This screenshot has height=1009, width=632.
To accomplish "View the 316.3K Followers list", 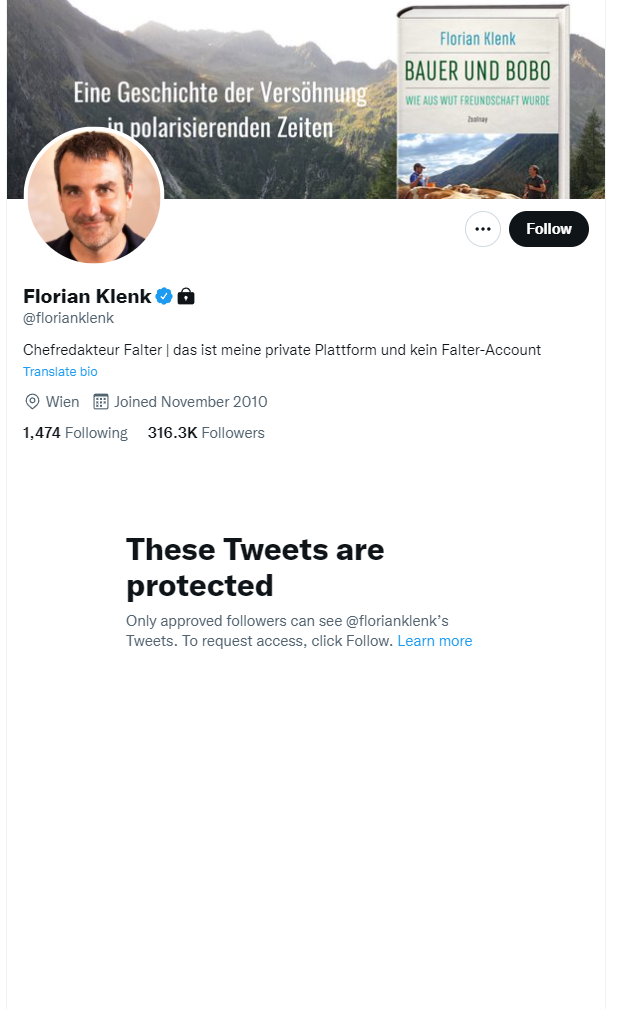I will point(206,432).
